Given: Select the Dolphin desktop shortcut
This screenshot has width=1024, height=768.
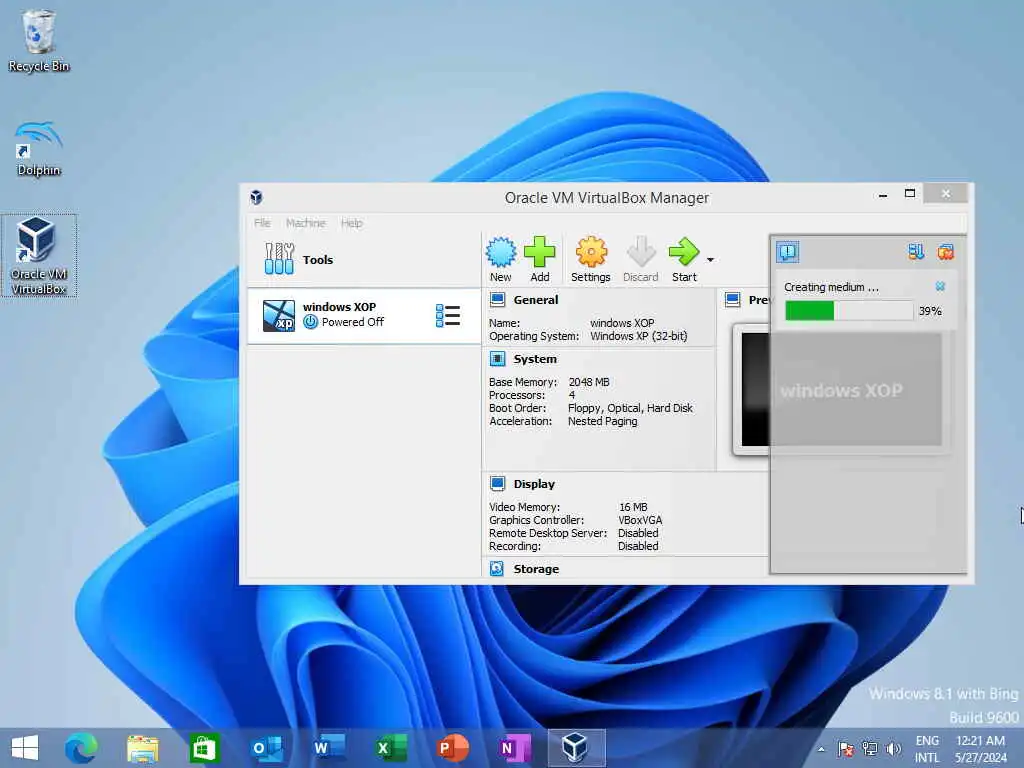Looking at the screenshot, I should [39, 148].
